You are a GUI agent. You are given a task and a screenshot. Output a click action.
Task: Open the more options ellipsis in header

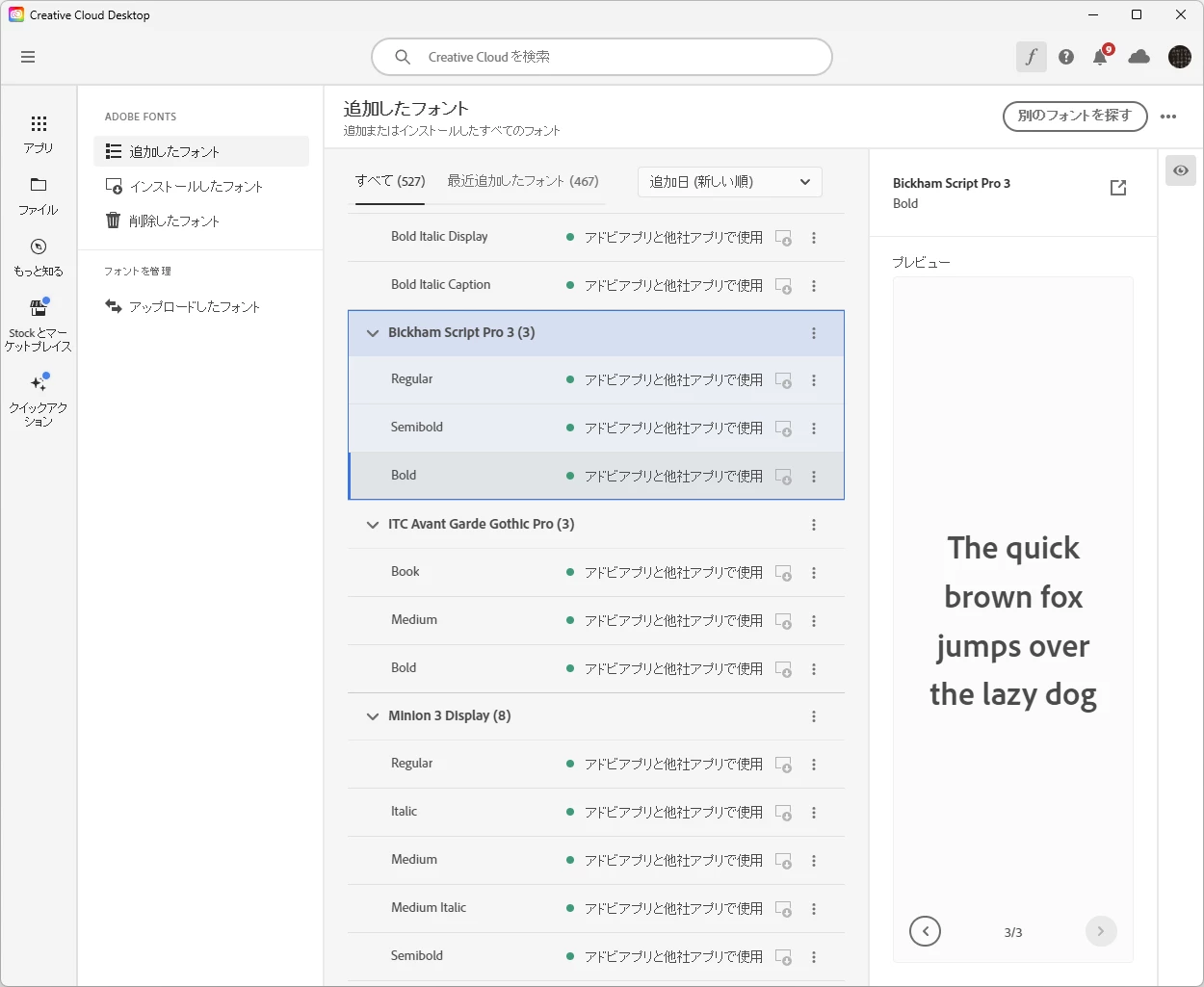(1168, 117)
